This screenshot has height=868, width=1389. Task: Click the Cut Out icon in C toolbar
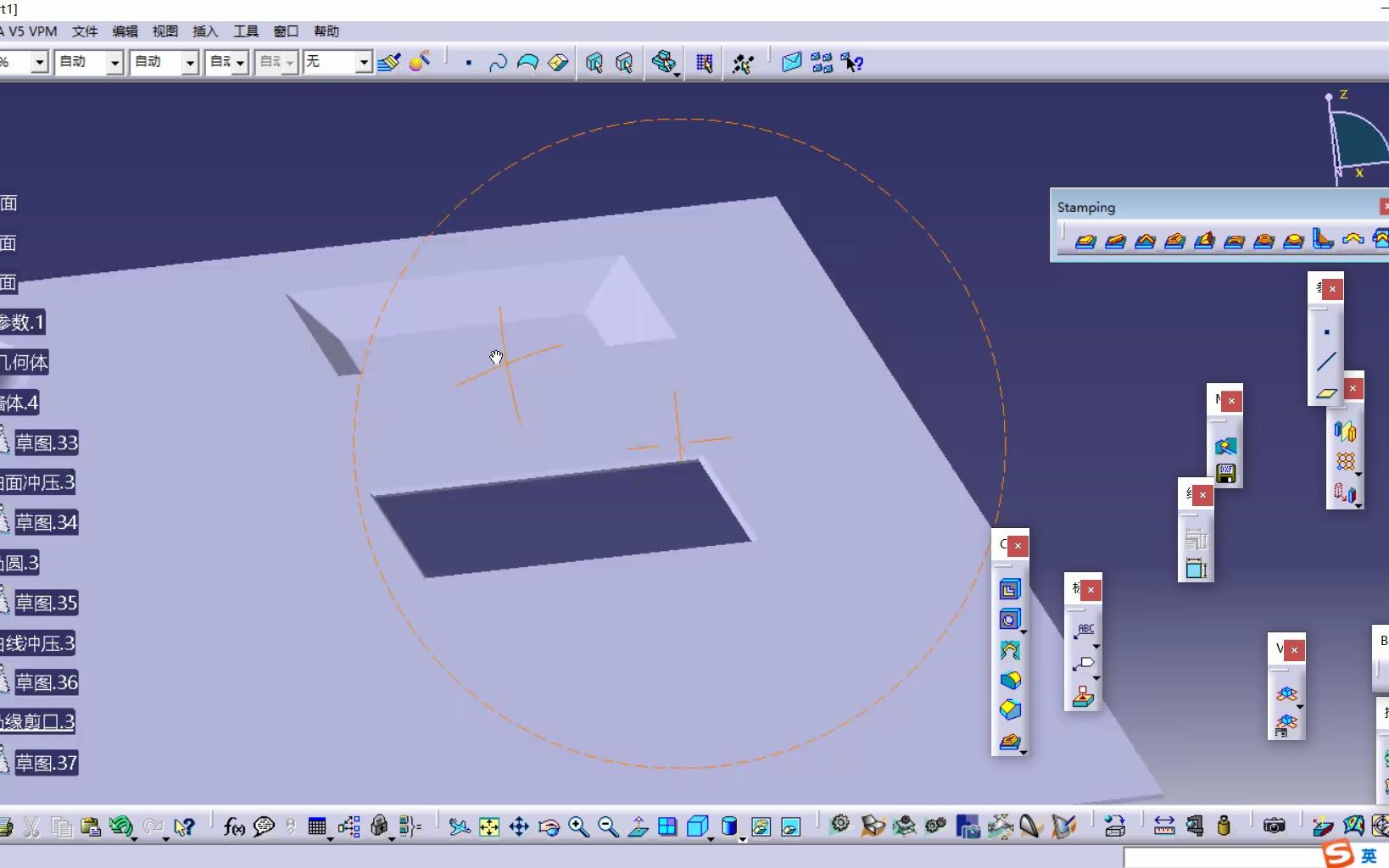click(x=1009, y=590)
